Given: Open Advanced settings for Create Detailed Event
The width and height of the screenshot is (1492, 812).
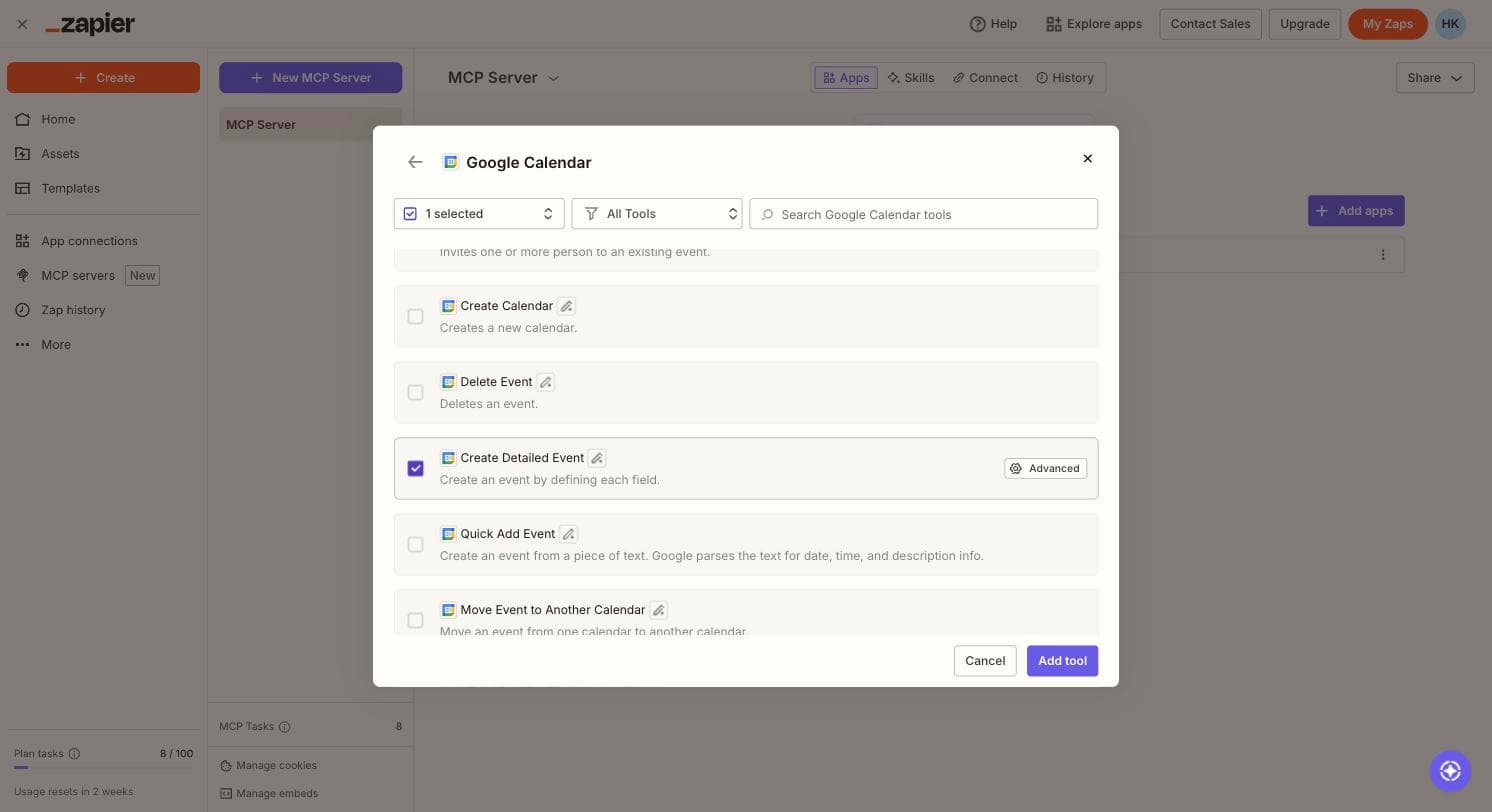Looking at the screenshot, I should click(1045, 469).
